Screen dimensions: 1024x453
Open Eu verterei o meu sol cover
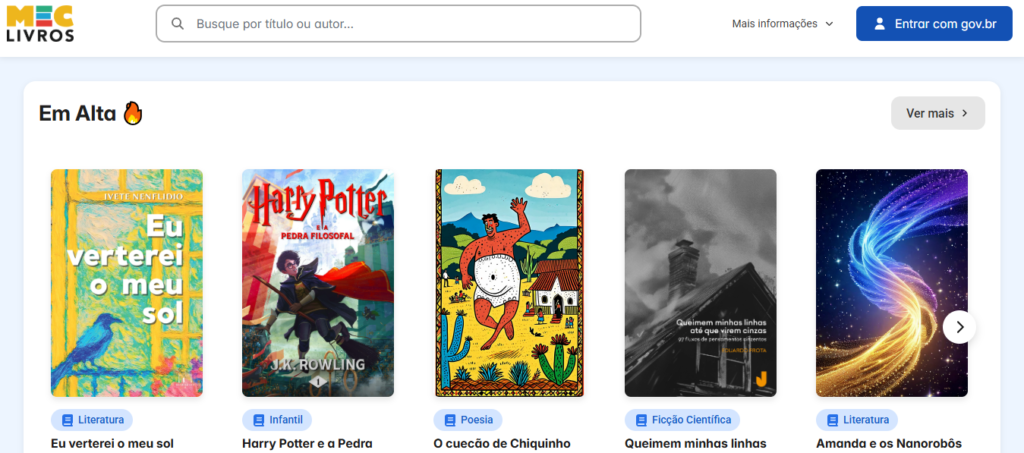(x=127, y=283)
